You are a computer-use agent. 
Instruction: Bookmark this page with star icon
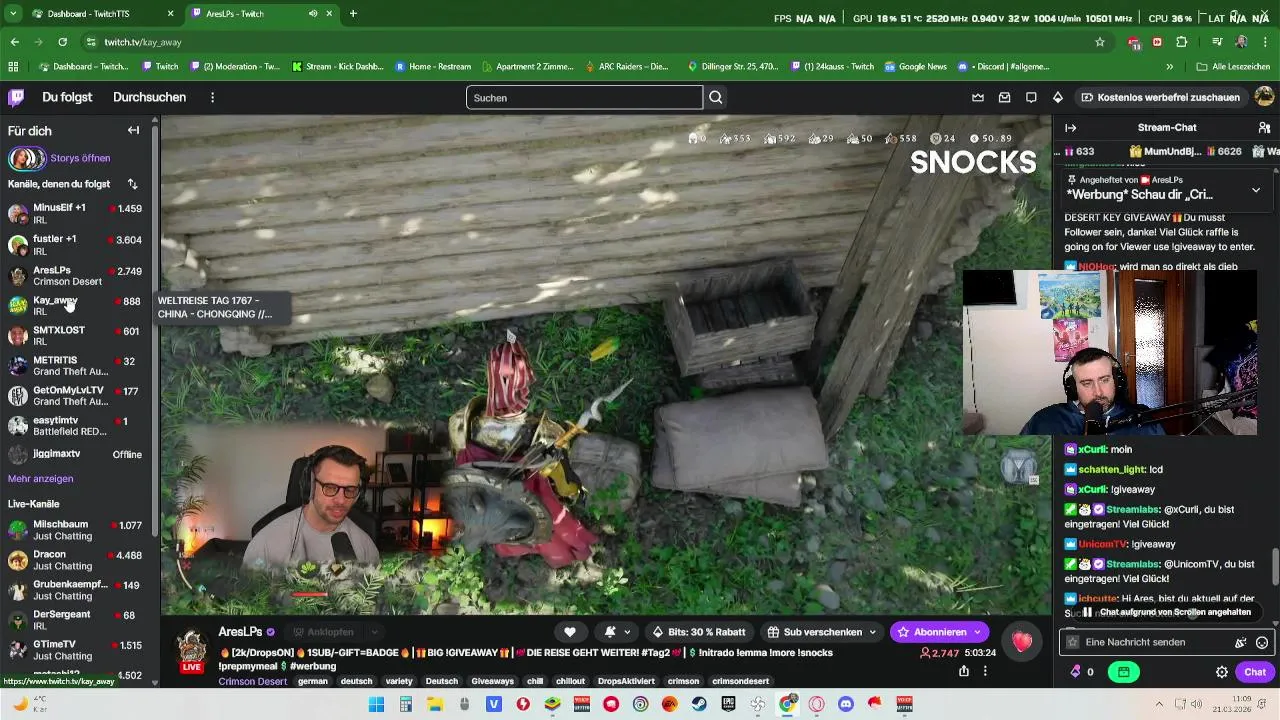(x=1100, y=42)
